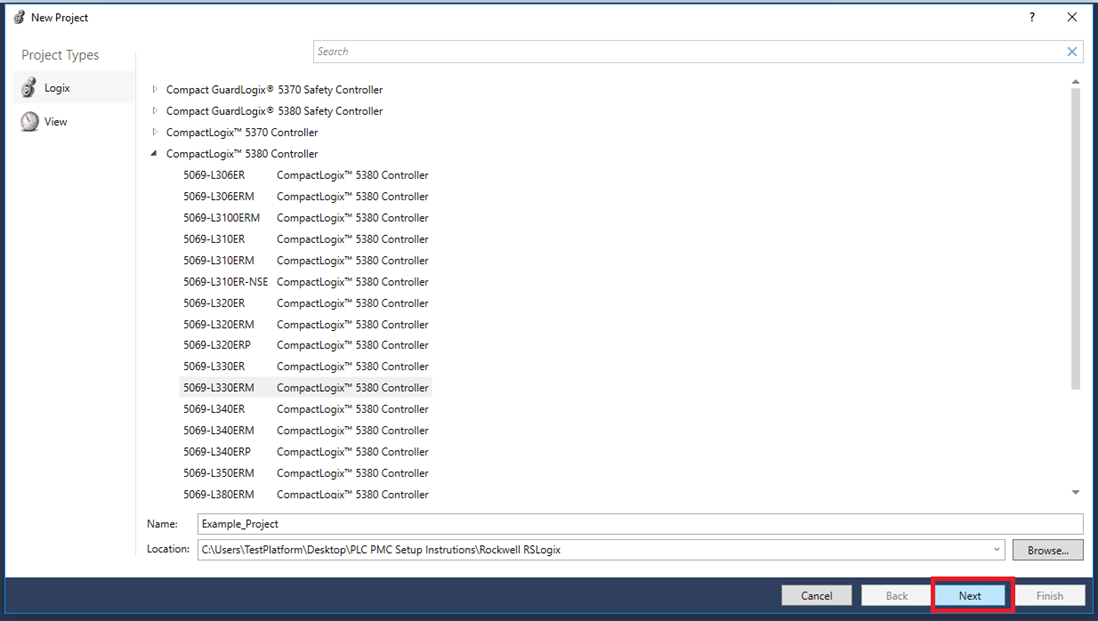Click the Next button

coord(970,595)
